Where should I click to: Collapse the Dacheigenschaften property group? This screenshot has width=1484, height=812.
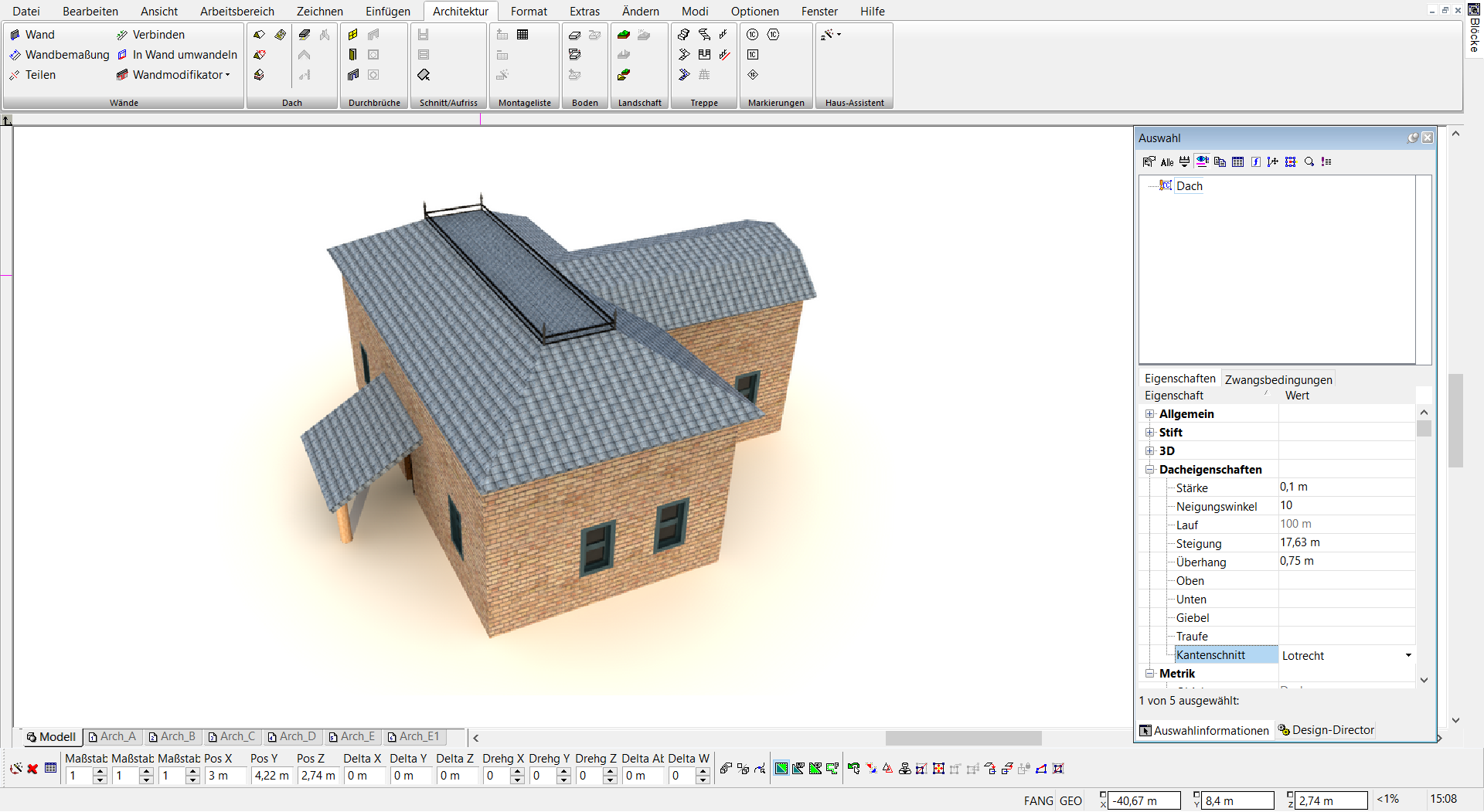(1150, 470)
